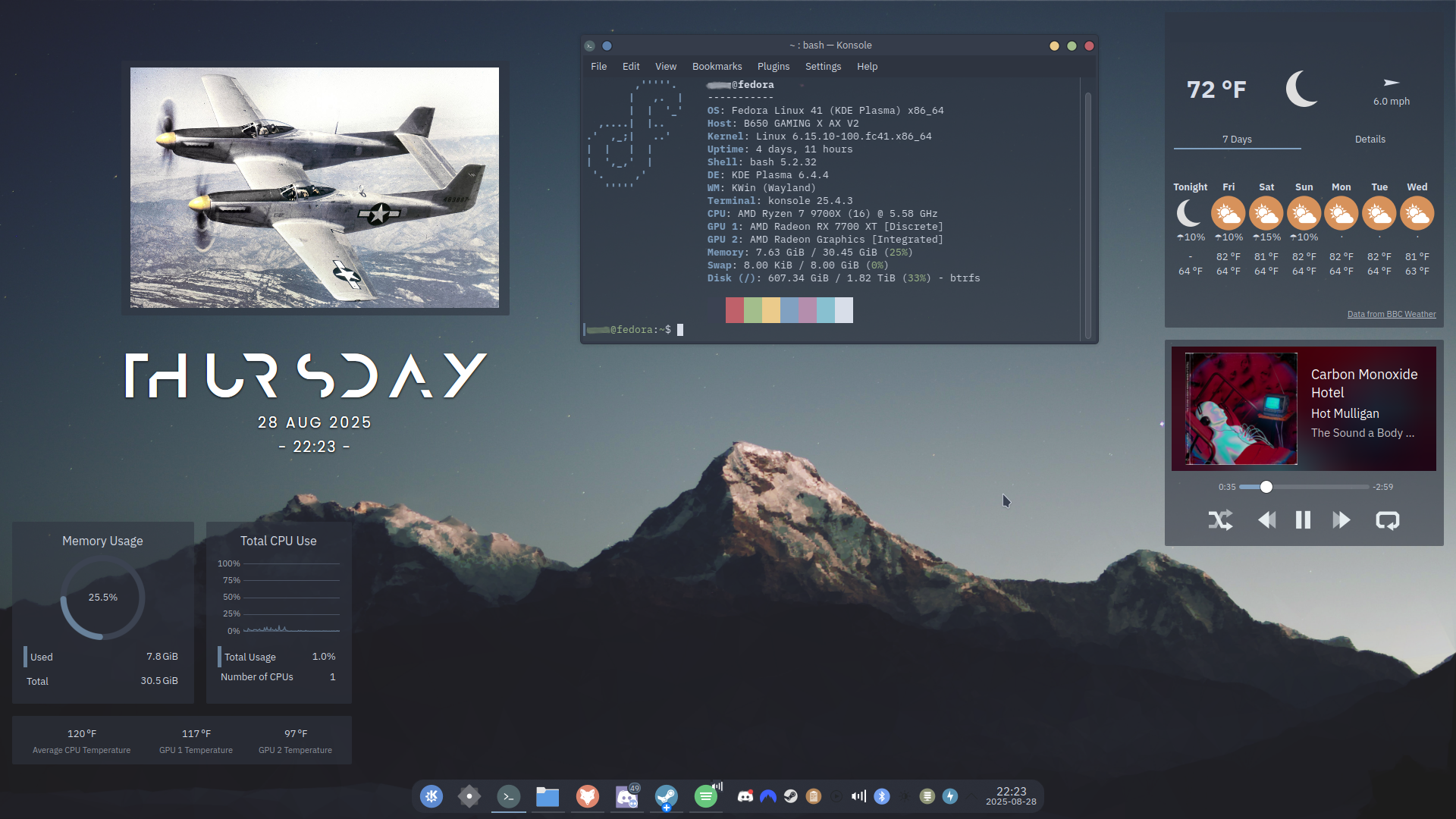Click the Konsole title bar text

(x=830, y=45)
